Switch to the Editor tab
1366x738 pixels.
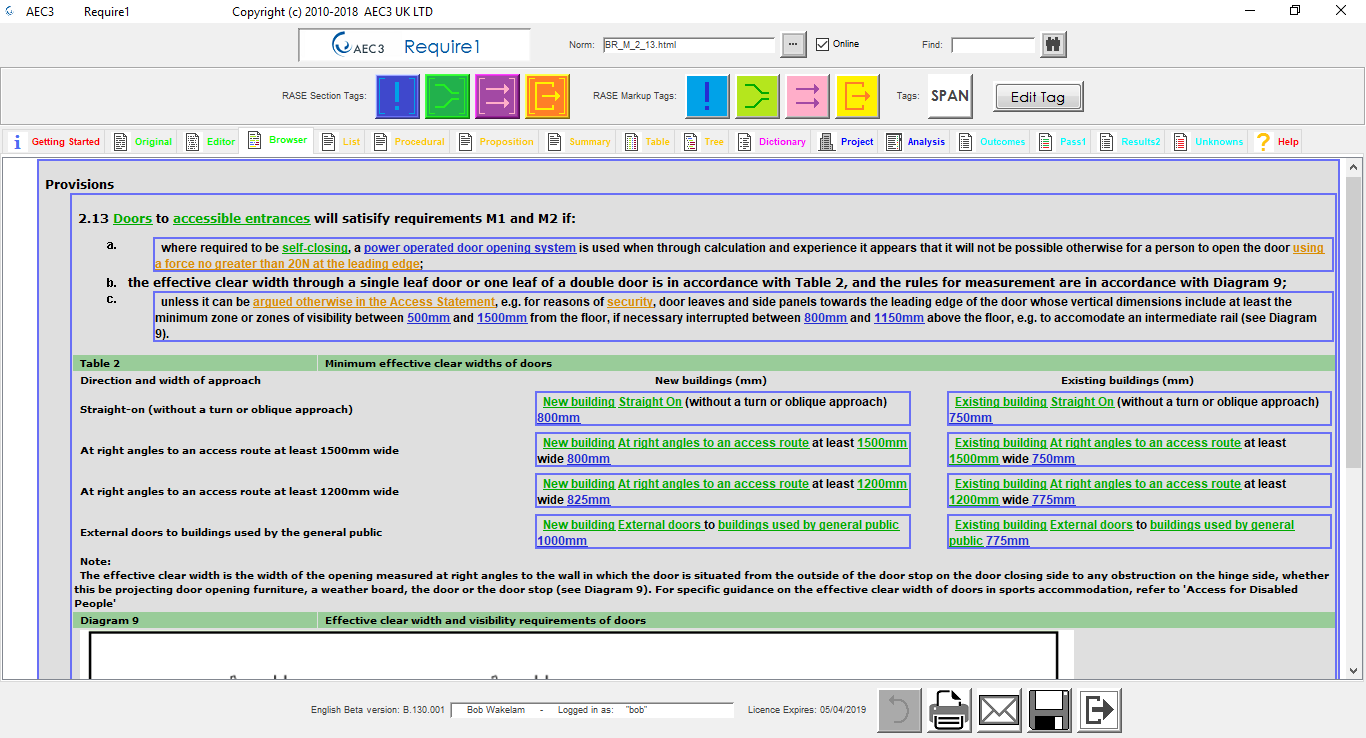[211, 142]
